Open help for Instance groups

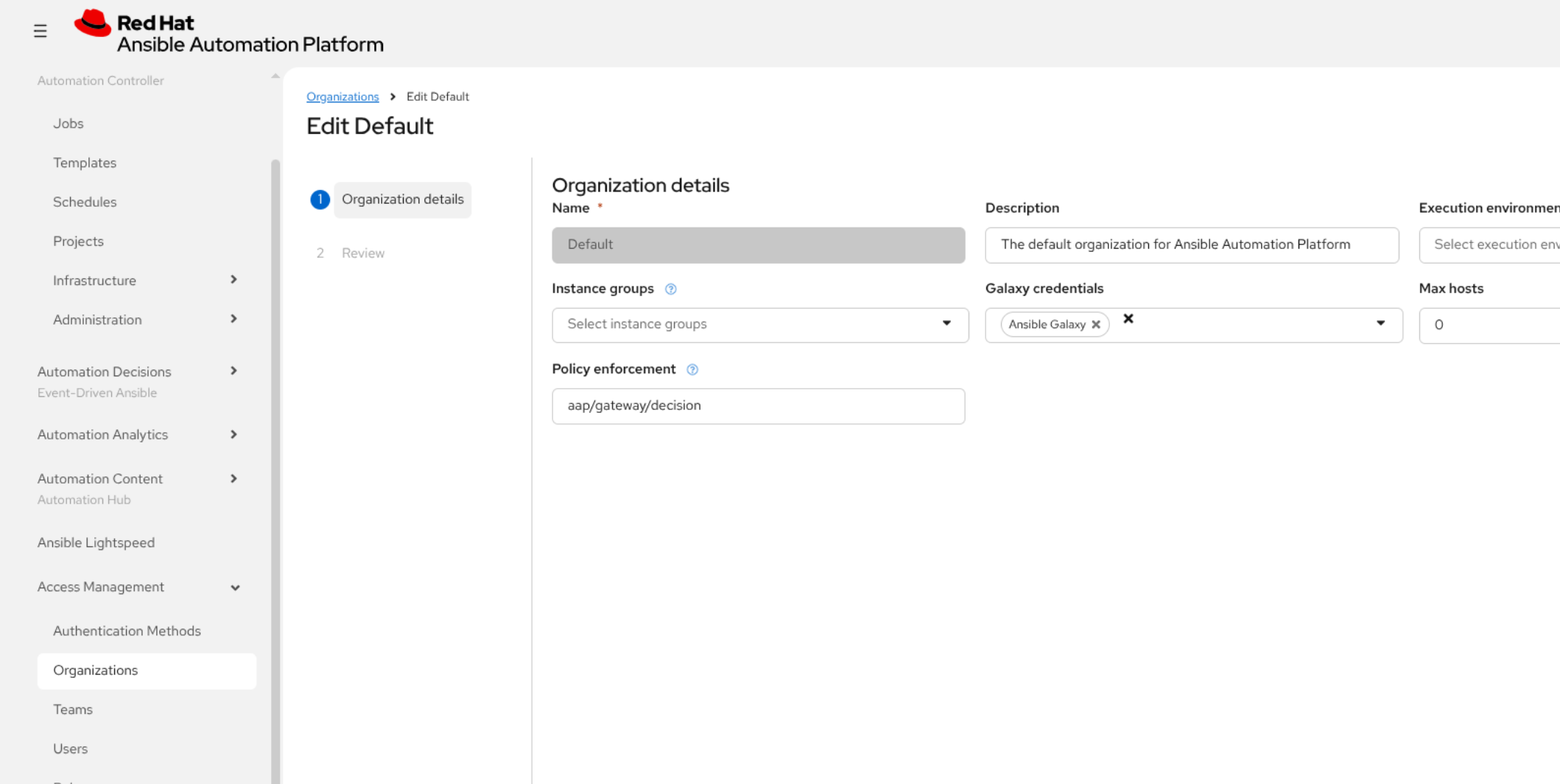pos(670,289)
